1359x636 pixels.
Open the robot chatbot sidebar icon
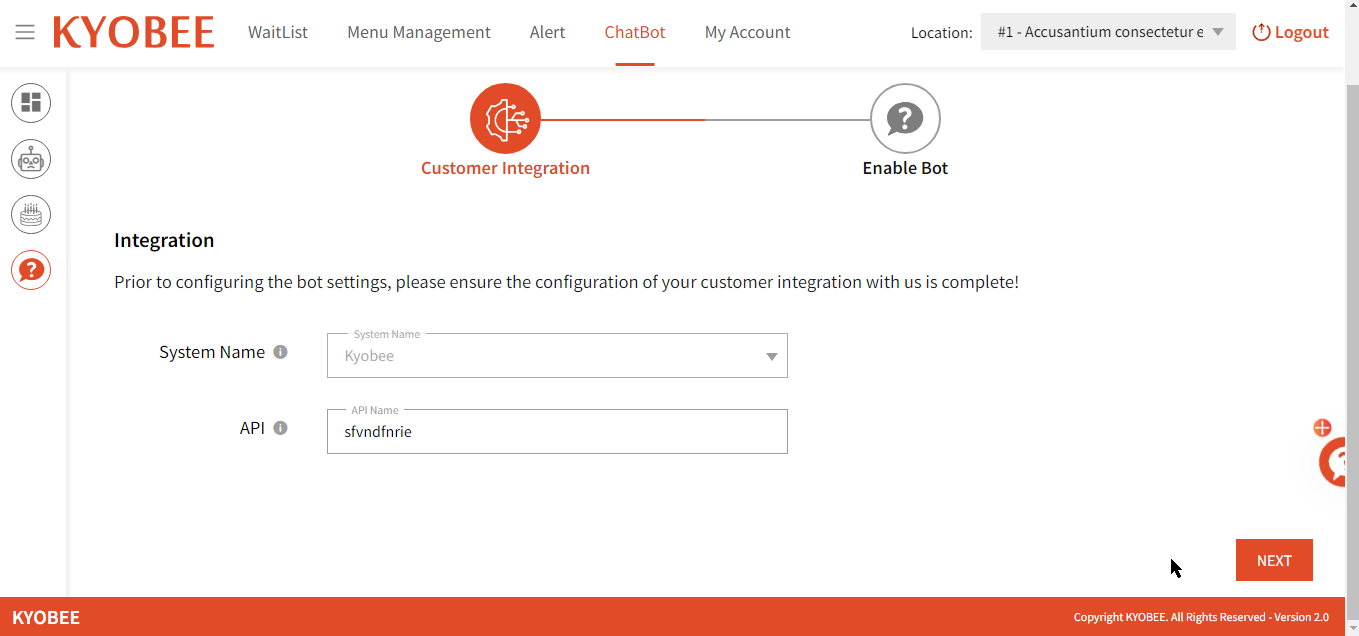31,159
